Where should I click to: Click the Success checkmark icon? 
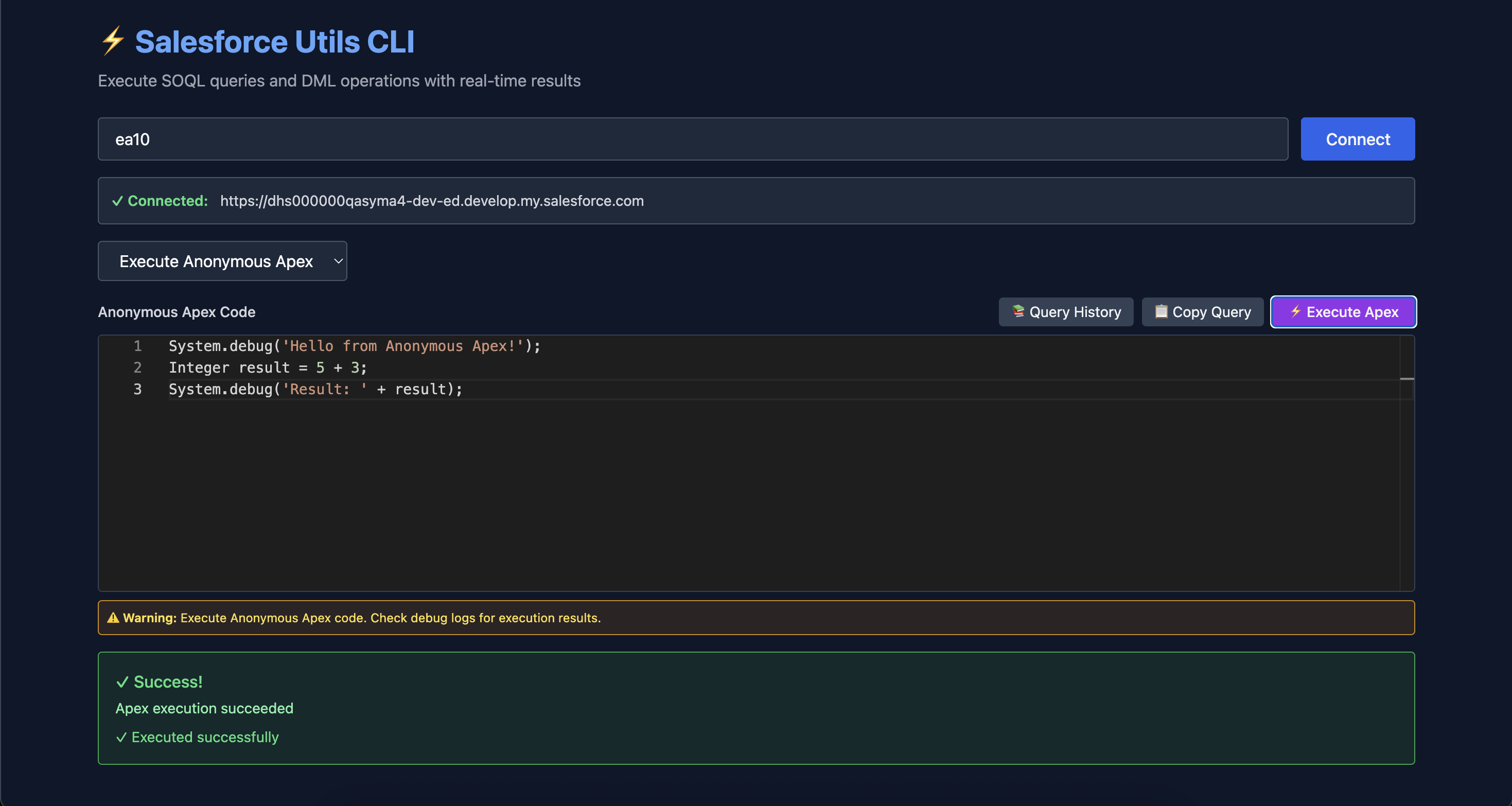click(122, 682)
